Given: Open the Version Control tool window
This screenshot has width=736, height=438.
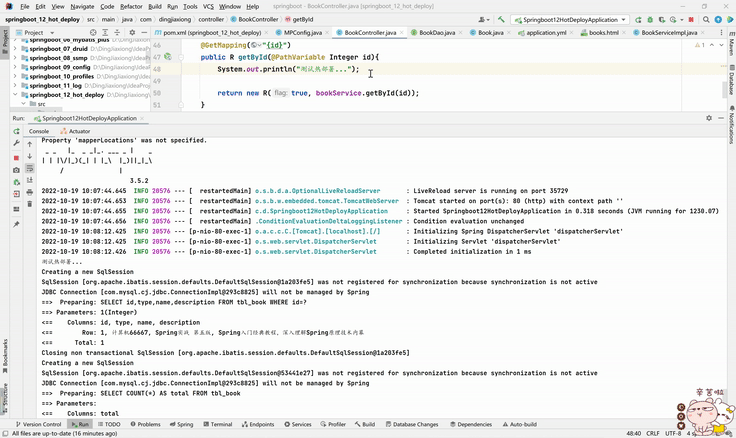Looking at the screenshot, I should (38, 424).
